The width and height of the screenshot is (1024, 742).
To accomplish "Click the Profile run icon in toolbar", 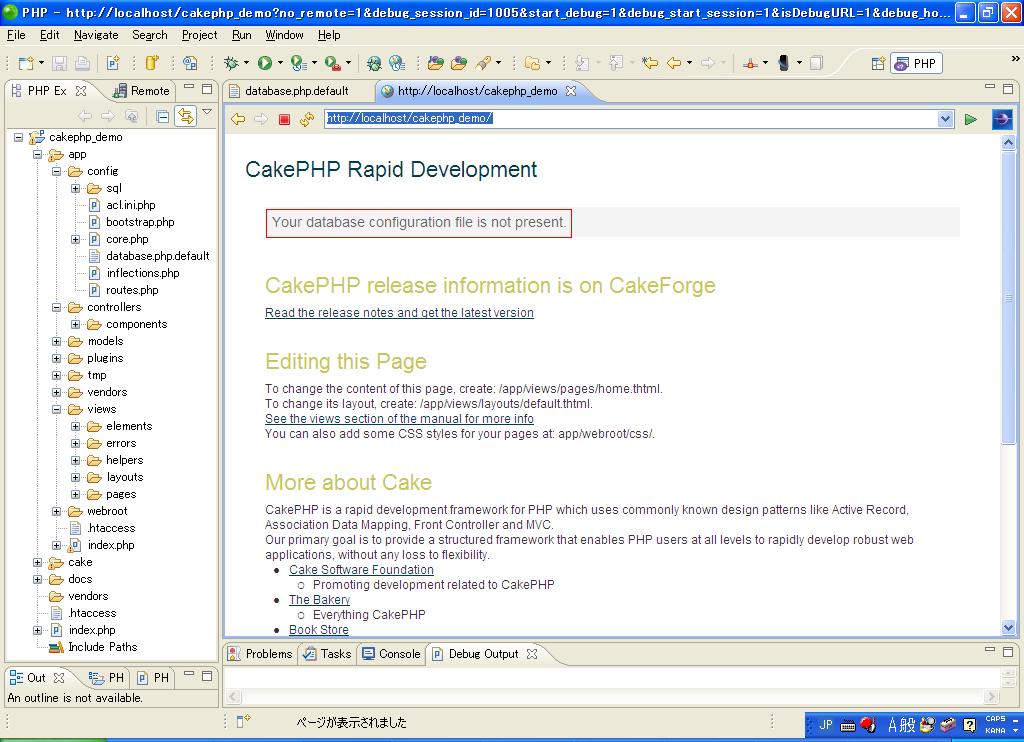I will tap(298, 63).
